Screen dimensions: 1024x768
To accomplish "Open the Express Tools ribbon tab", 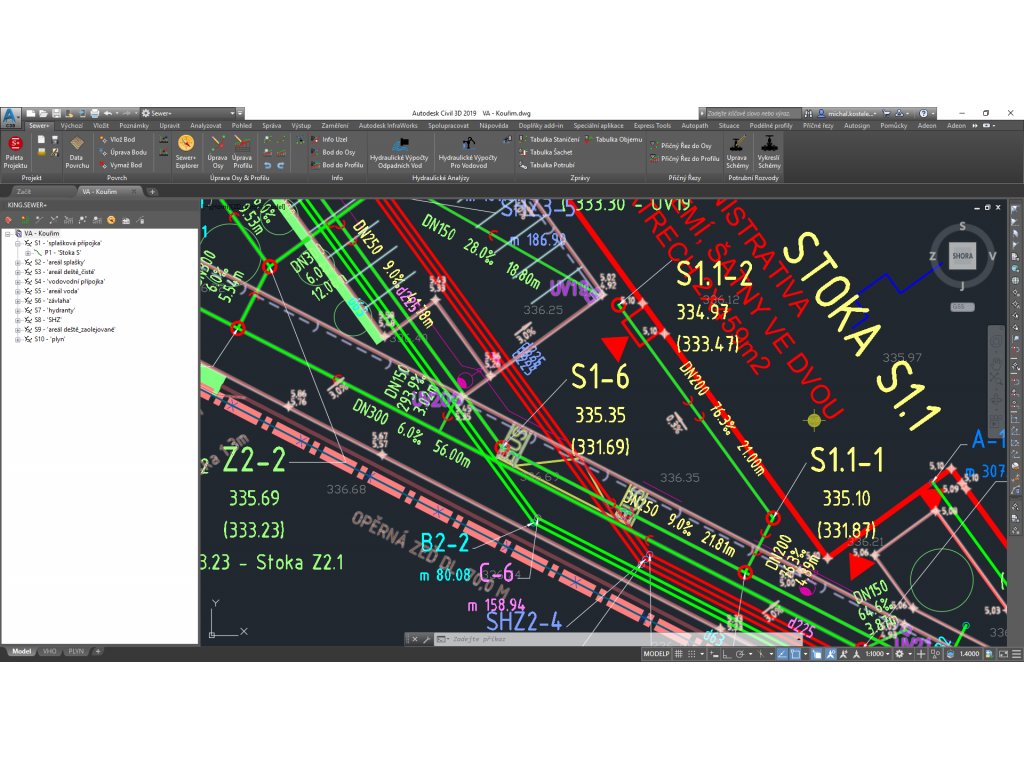I will [x=652, y=125].
